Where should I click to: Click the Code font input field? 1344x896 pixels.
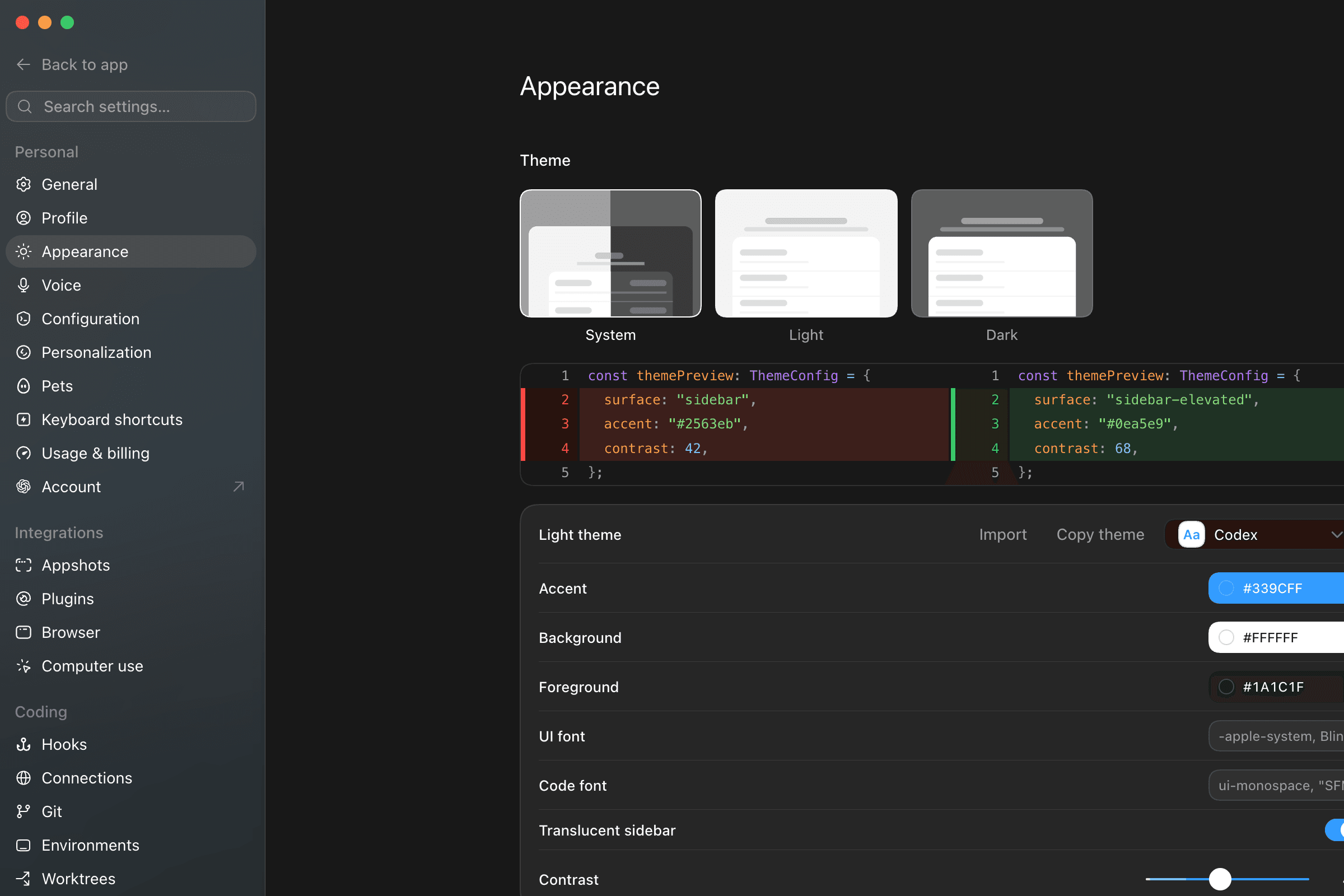click(x=1276, y=785)
